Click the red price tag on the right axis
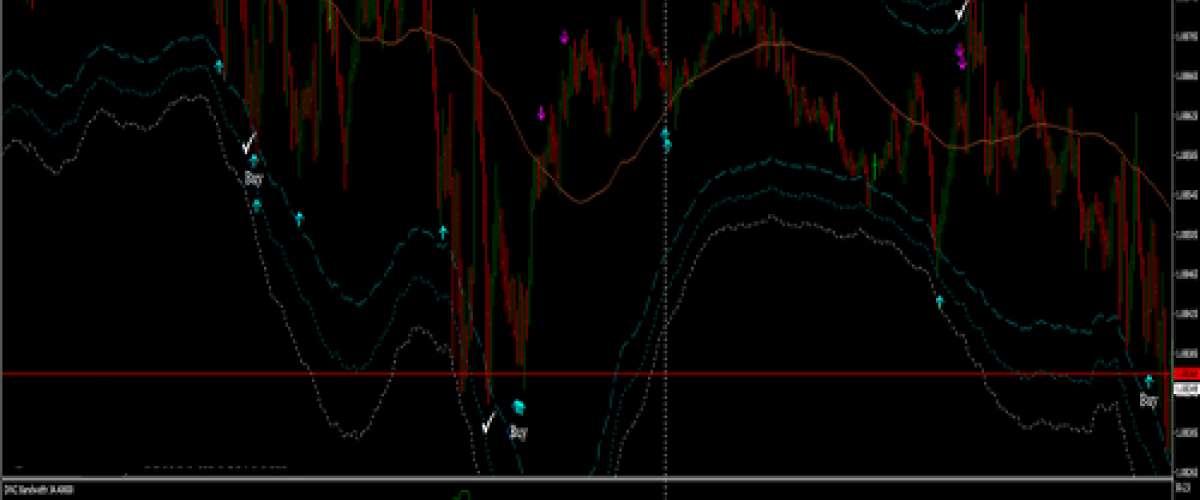Viewport: 1200px width, 500px height. point(1185,374)
